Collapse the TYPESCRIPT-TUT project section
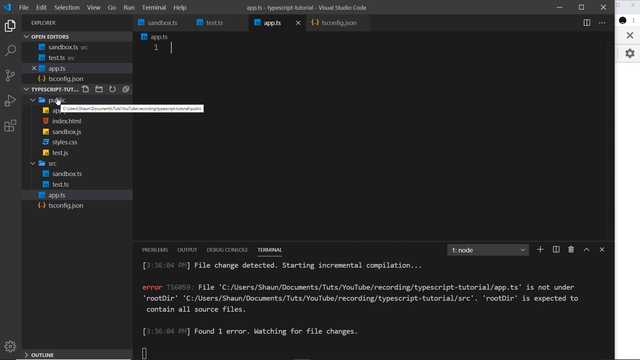The image size is (640, 360). [27, 89]
